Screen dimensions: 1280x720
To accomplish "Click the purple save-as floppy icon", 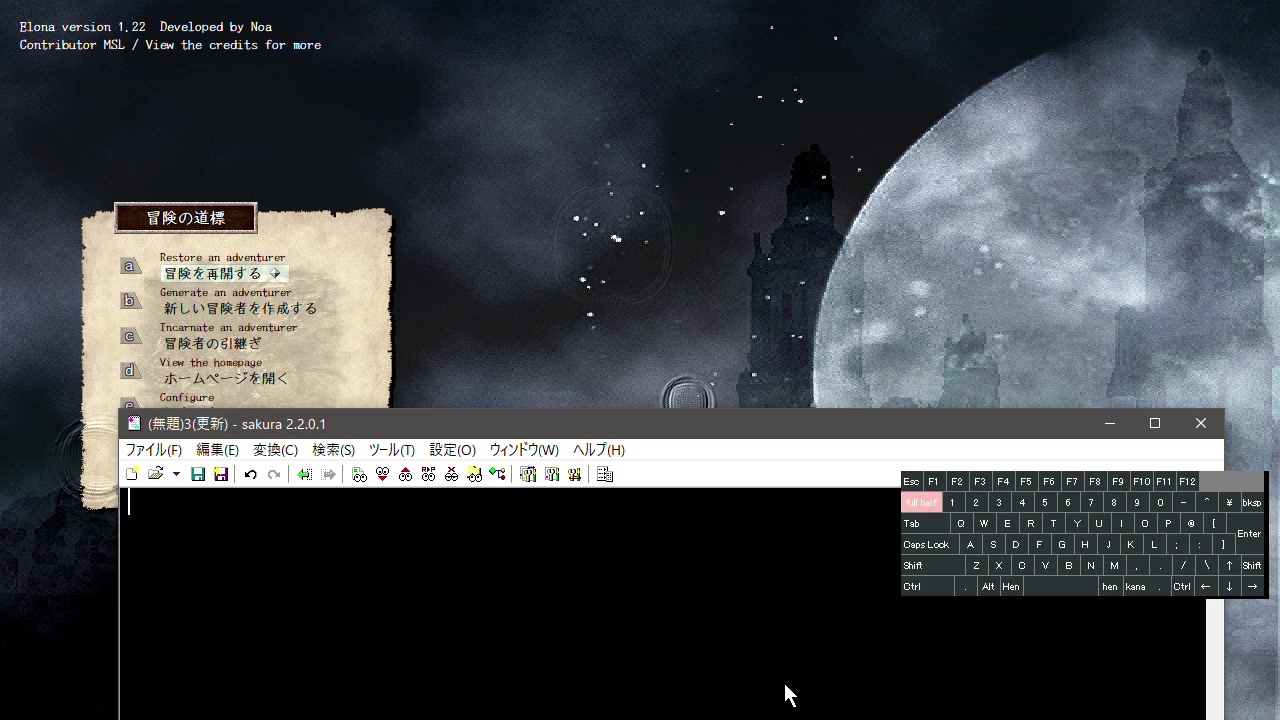I will [x=221, y=475].
